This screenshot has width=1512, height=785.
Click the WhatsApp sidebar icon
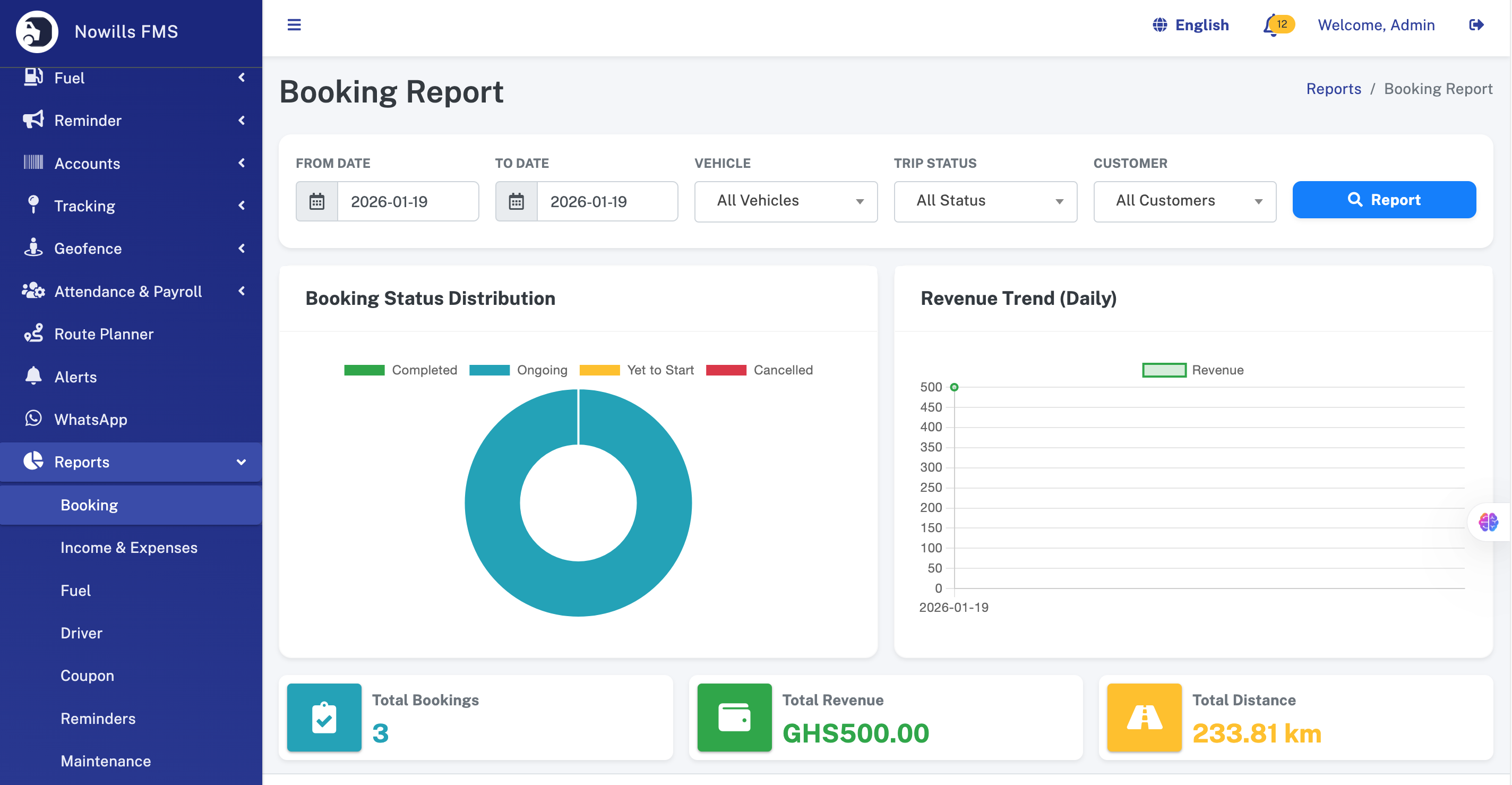tap(33, 419)
